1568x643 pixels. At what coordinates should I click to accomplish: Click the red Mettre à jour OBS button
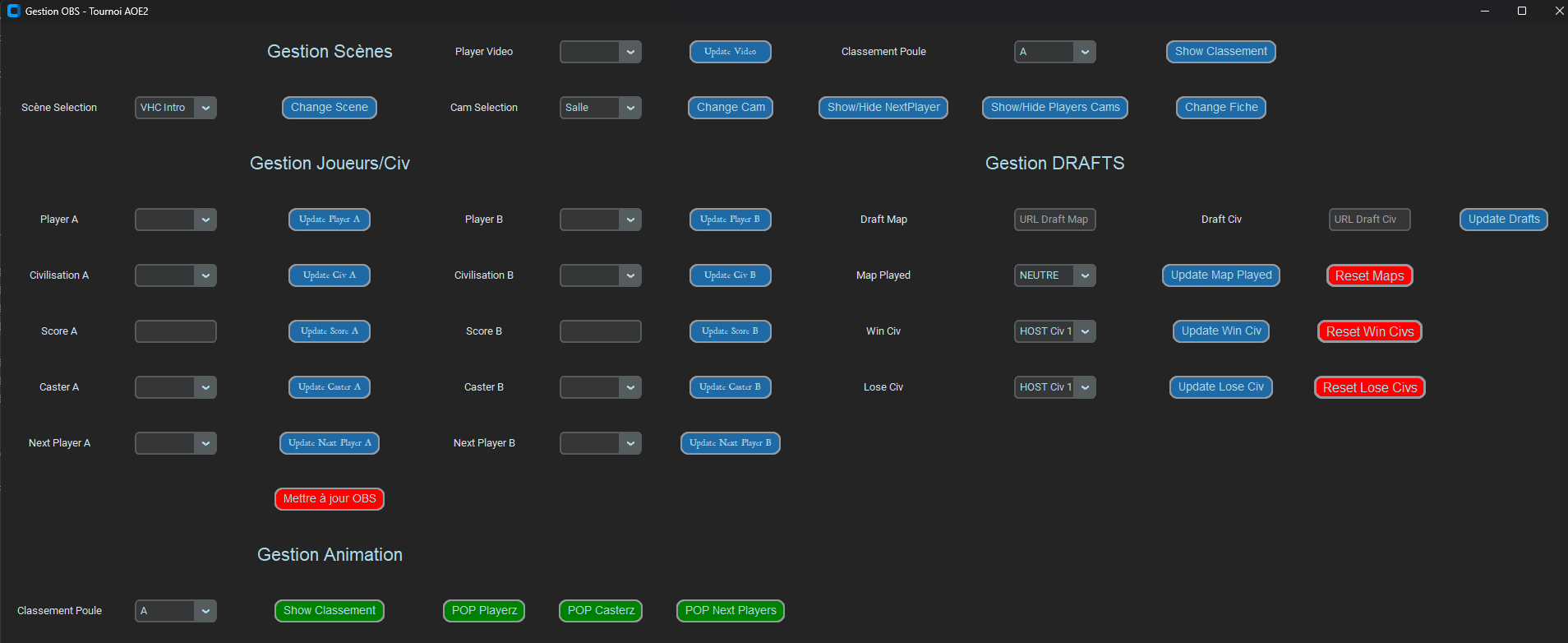click(330, 499)
